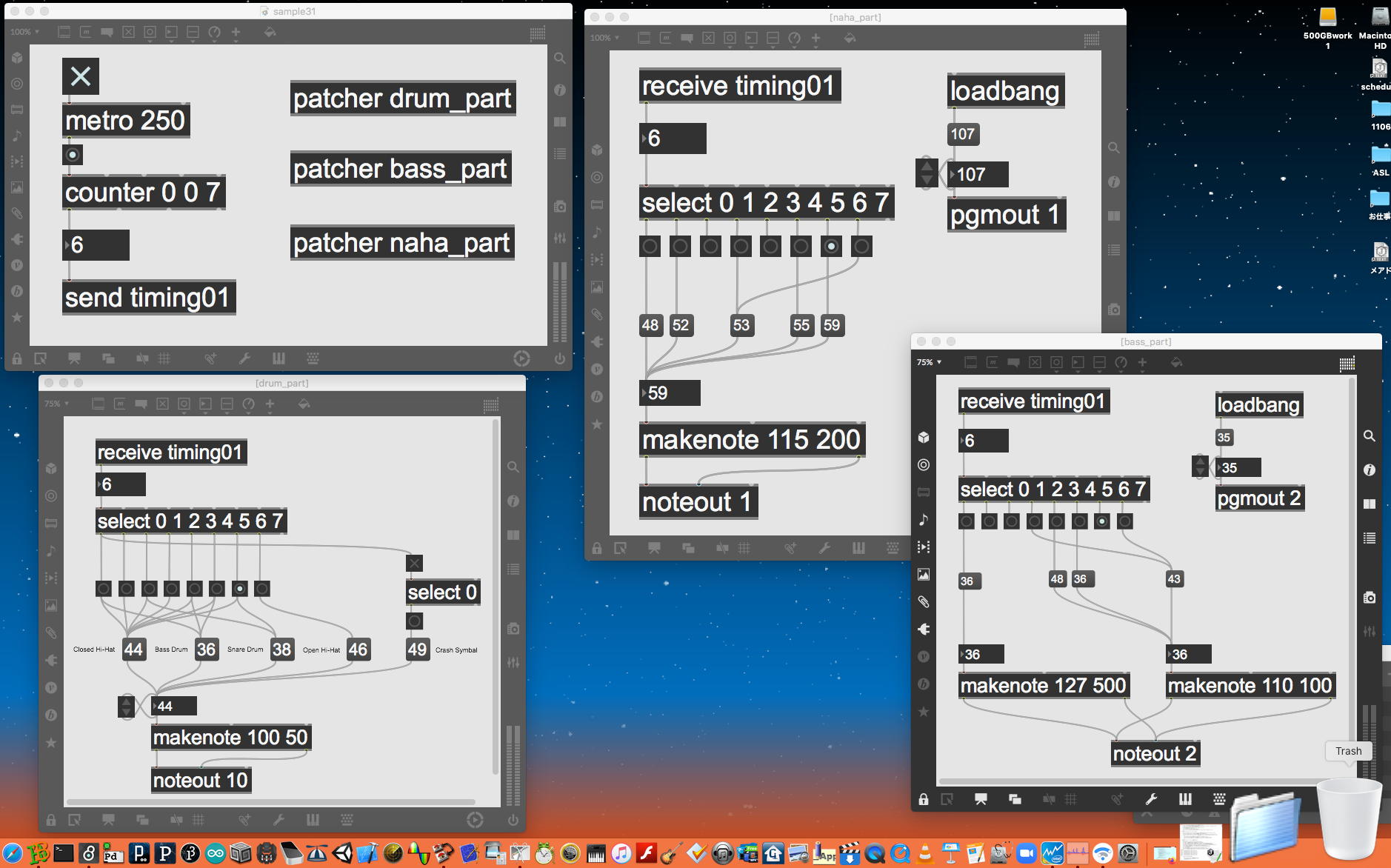Open the music note audio browser in bass_part
Image resolution: width=1391 pixels, height=868 pixels.
tap(924, 519)
